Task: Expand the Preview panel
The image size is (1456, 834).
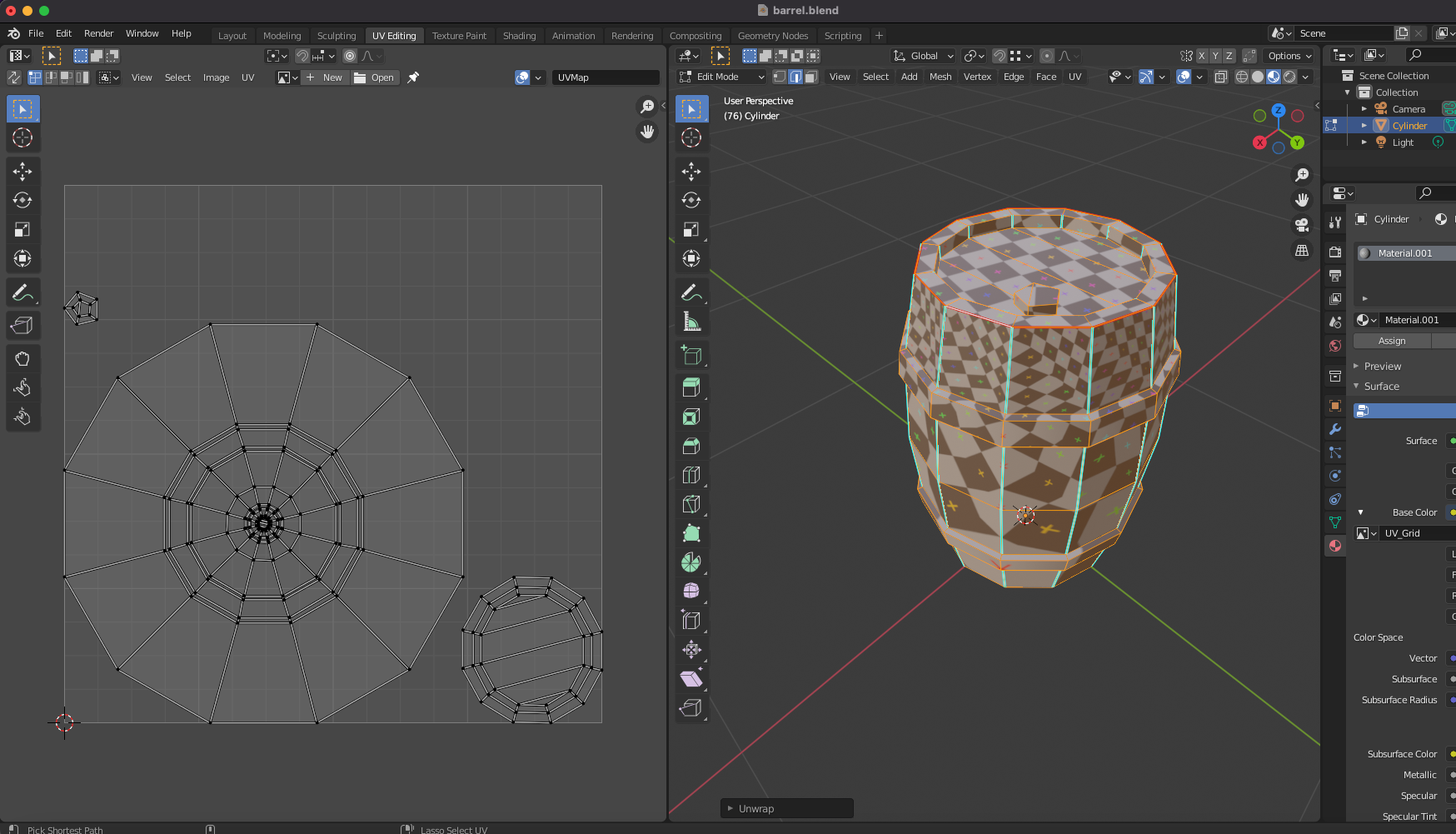Action: [1382, 367]
